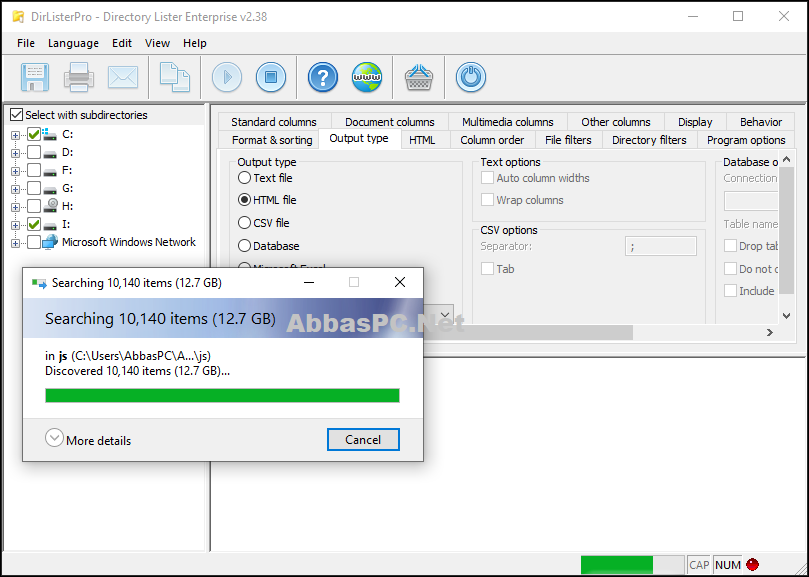Click the Copy to clipboard toolbar icon

point(174,77)
